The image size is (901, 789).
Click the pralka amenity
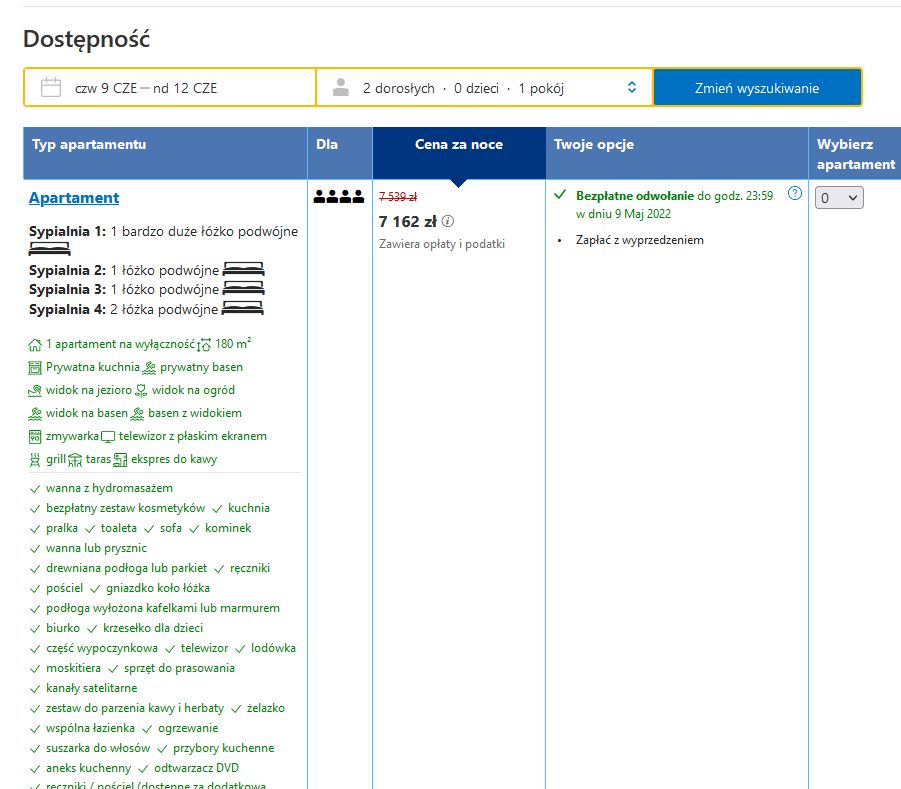61,528
